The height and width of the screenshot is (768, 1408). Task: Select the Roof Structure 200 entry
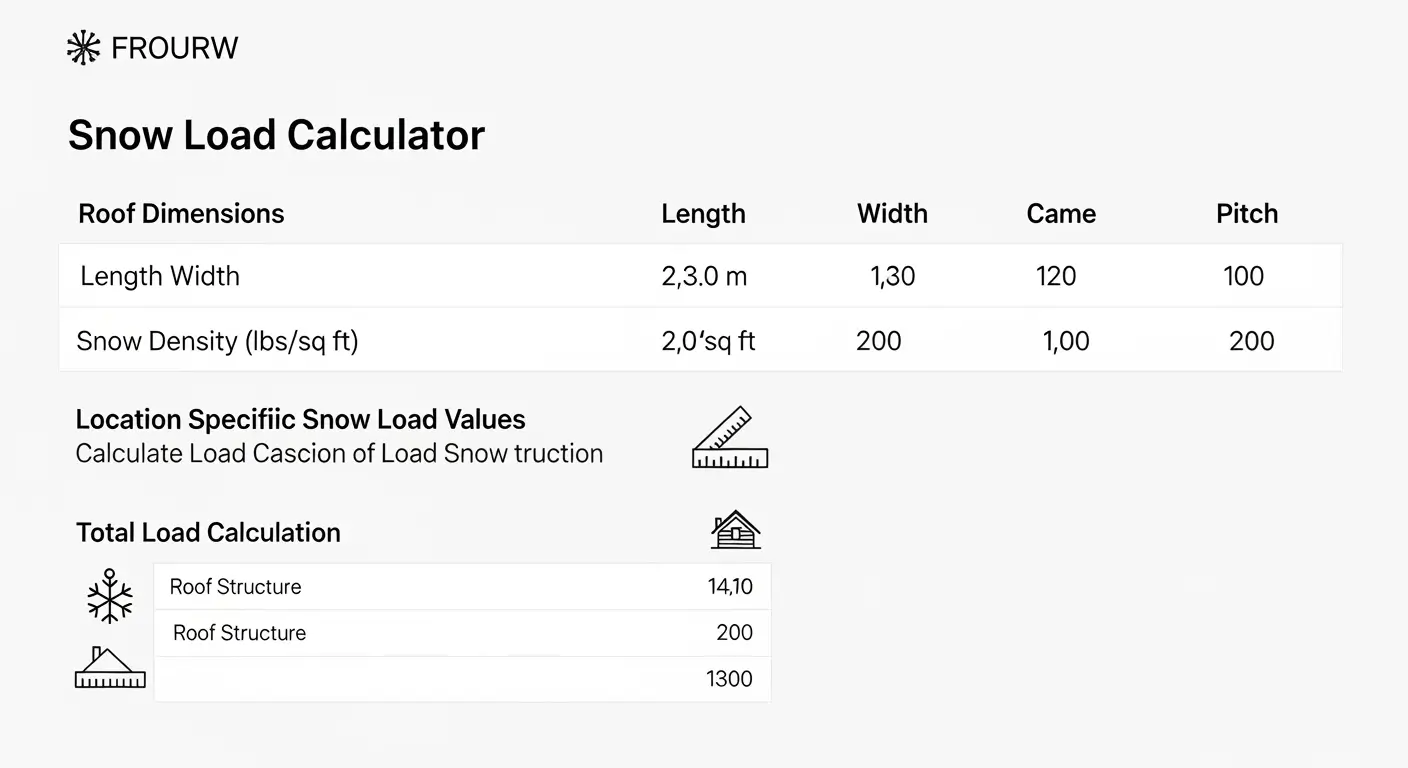pos(460,633)
